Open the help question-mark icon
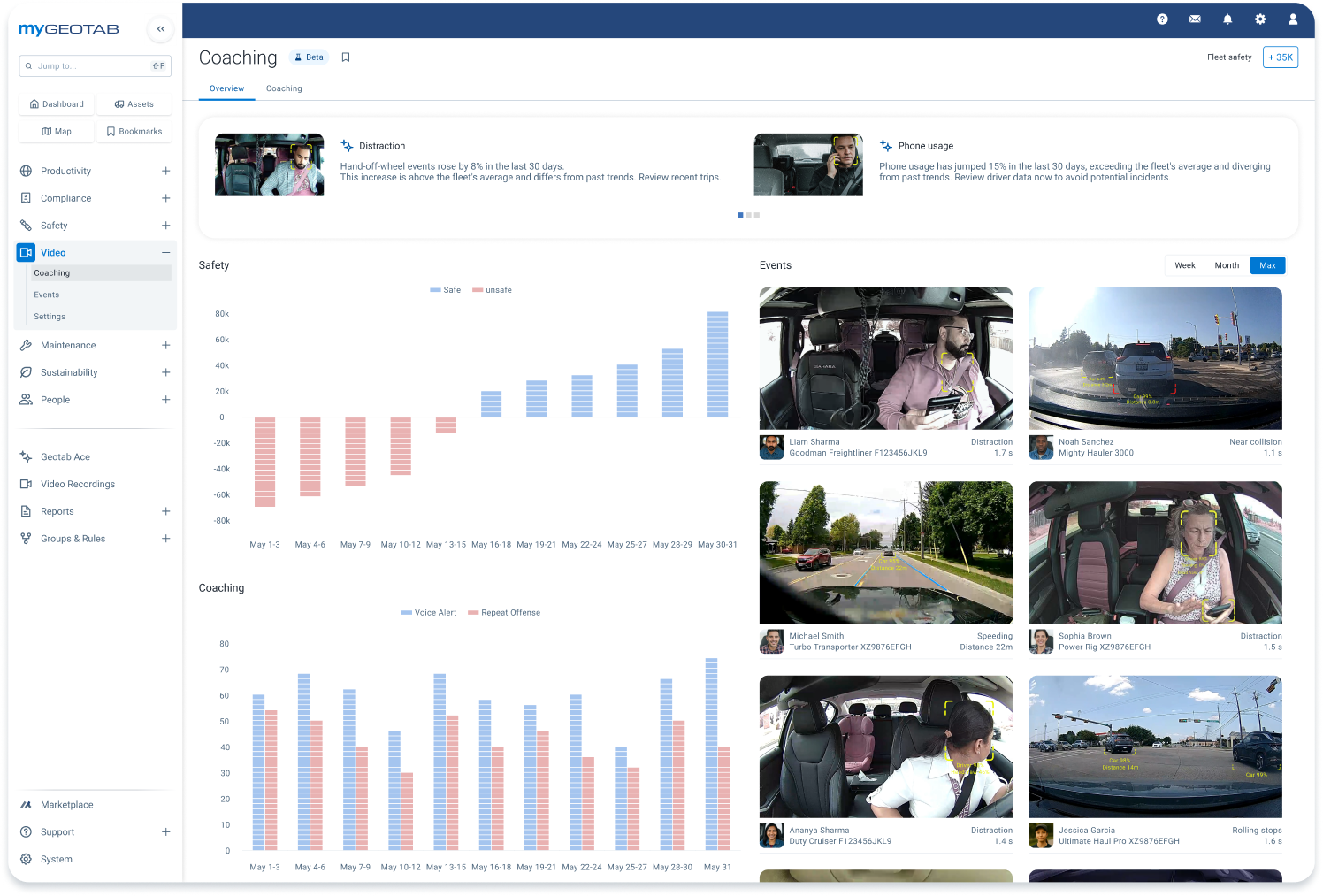This screenshot has width=1323, height=896. (1162, 19)
